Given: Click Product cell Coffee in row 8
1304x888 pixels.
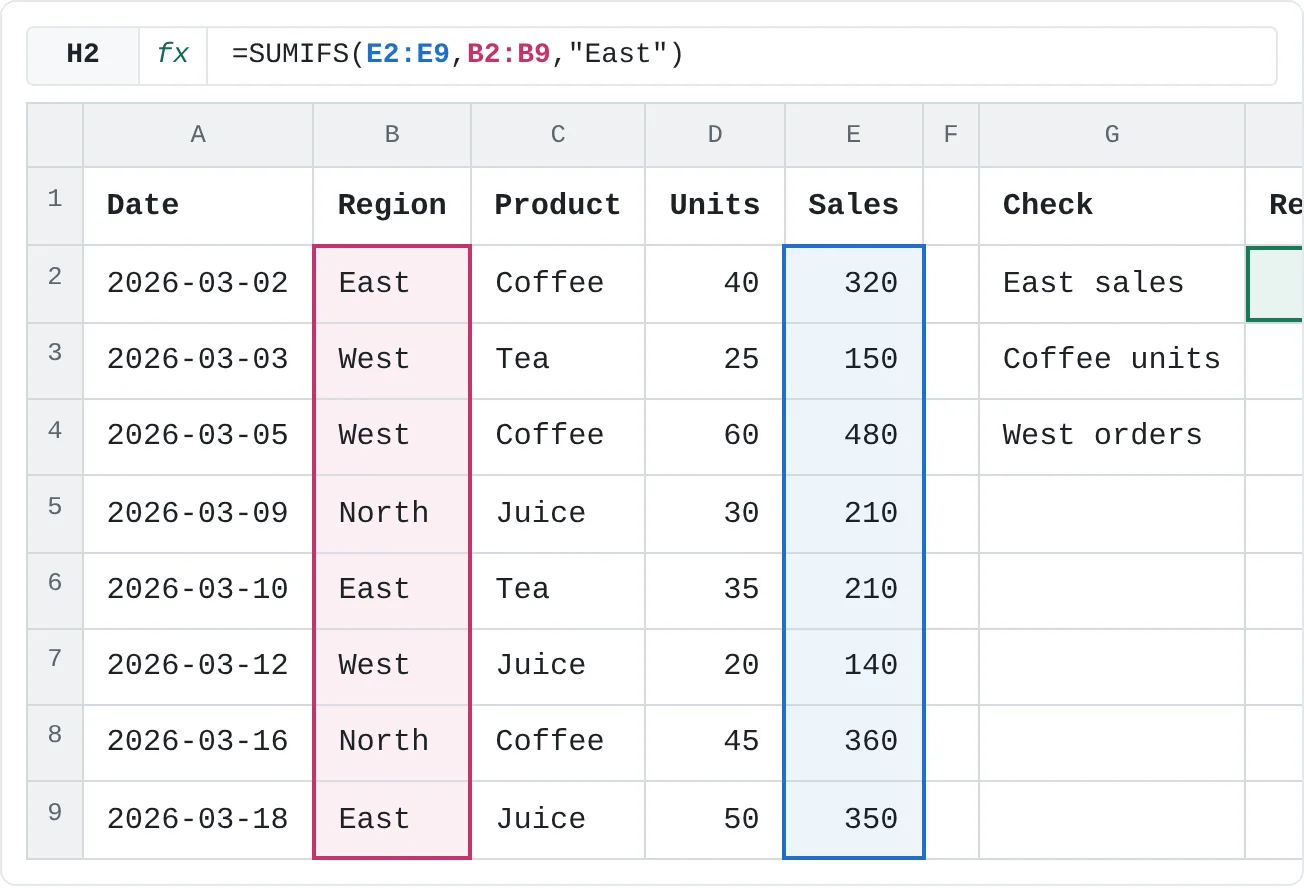Looking at the screenshot, I should pyautogui.click(x=558, y=742).
